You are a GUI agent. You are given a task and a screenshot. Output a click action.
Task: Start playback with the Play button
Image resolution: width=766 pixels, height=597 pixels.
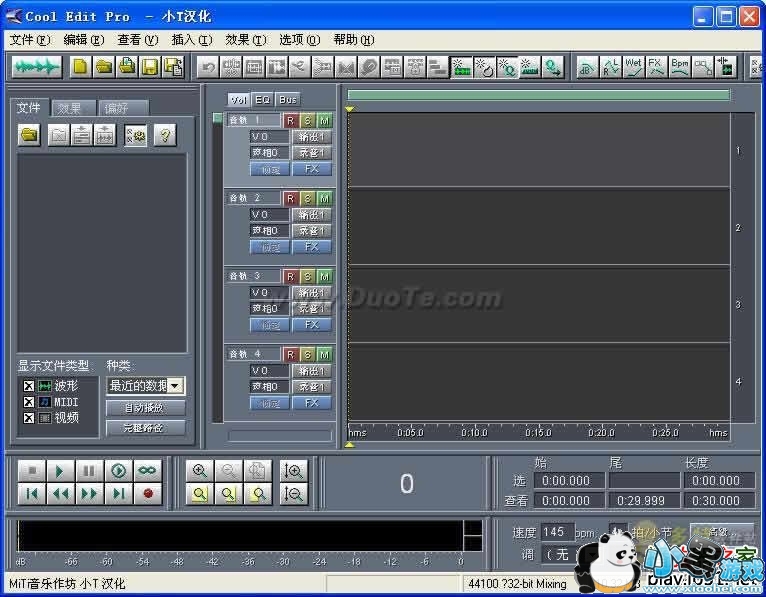60,471
